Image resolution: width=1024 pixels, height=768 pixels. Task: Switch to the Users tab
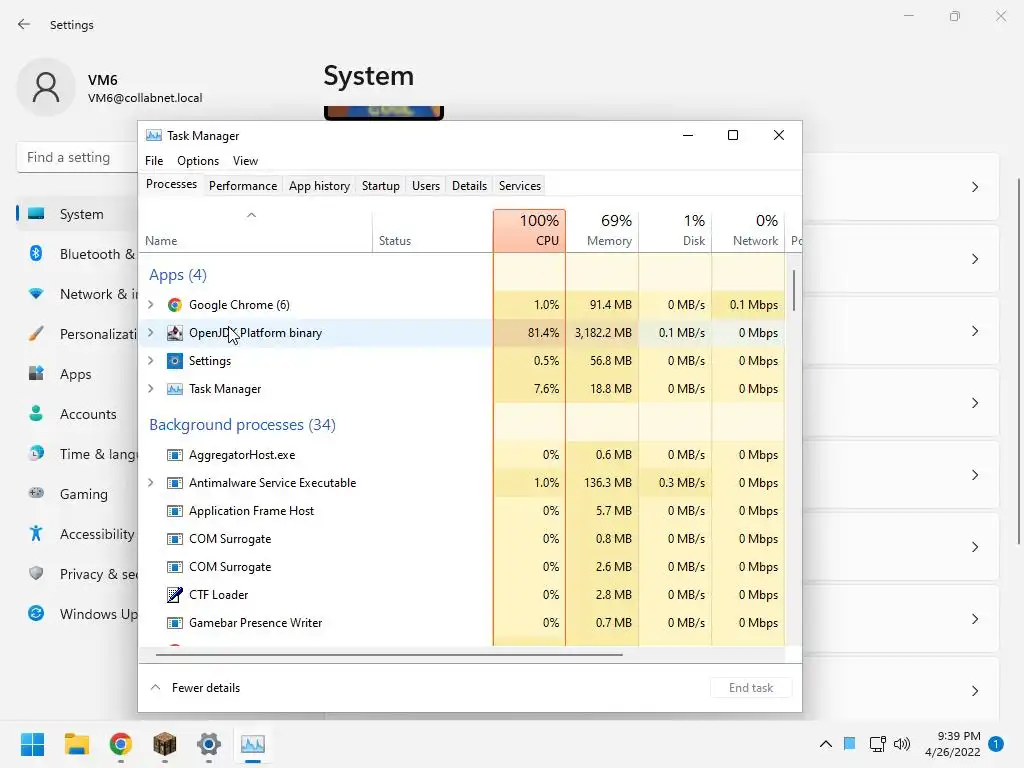pyautogui.click(x=426, y=186)
